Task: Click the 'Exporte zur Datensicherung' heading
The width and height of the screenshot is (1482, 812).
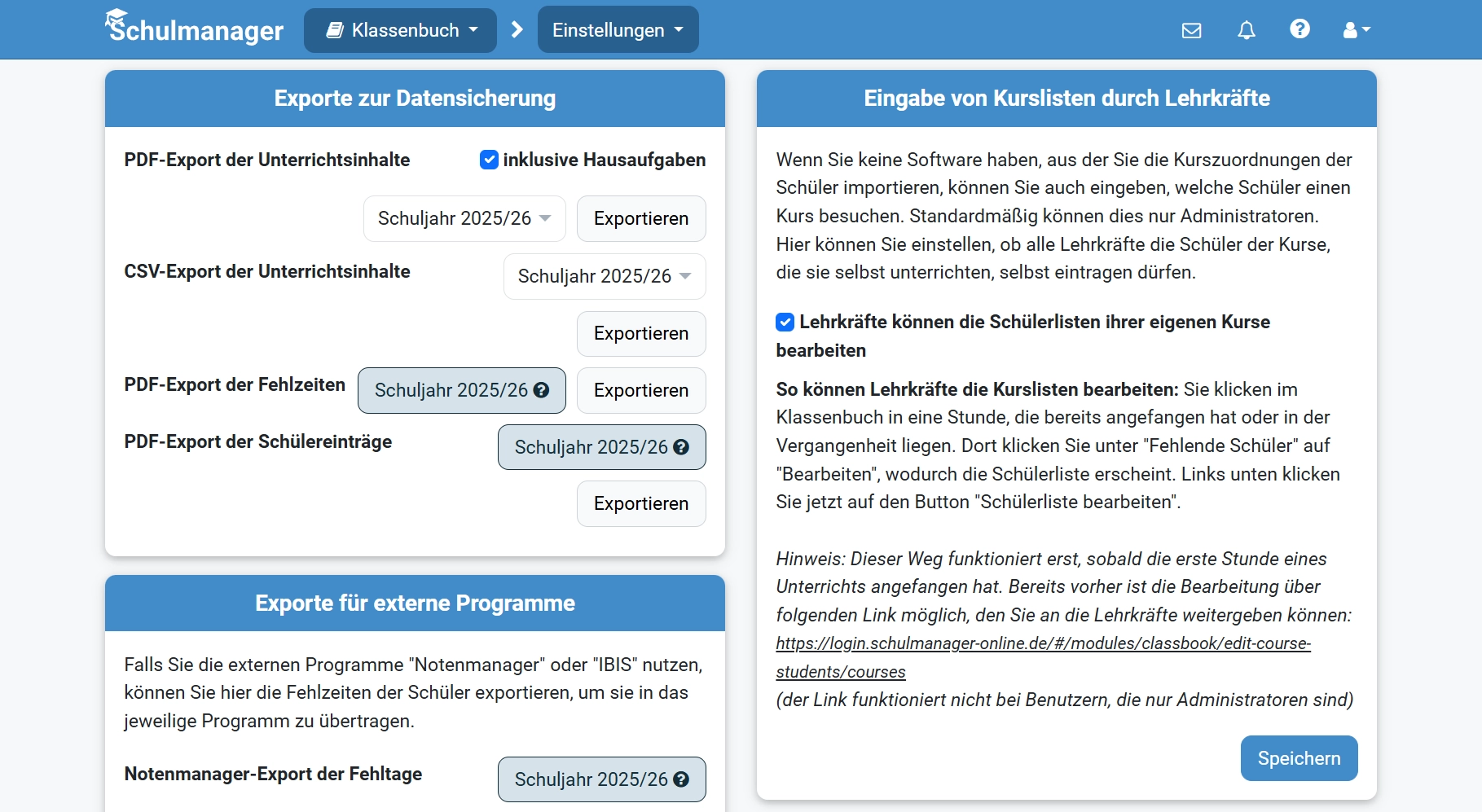Action: coord(415,99)
